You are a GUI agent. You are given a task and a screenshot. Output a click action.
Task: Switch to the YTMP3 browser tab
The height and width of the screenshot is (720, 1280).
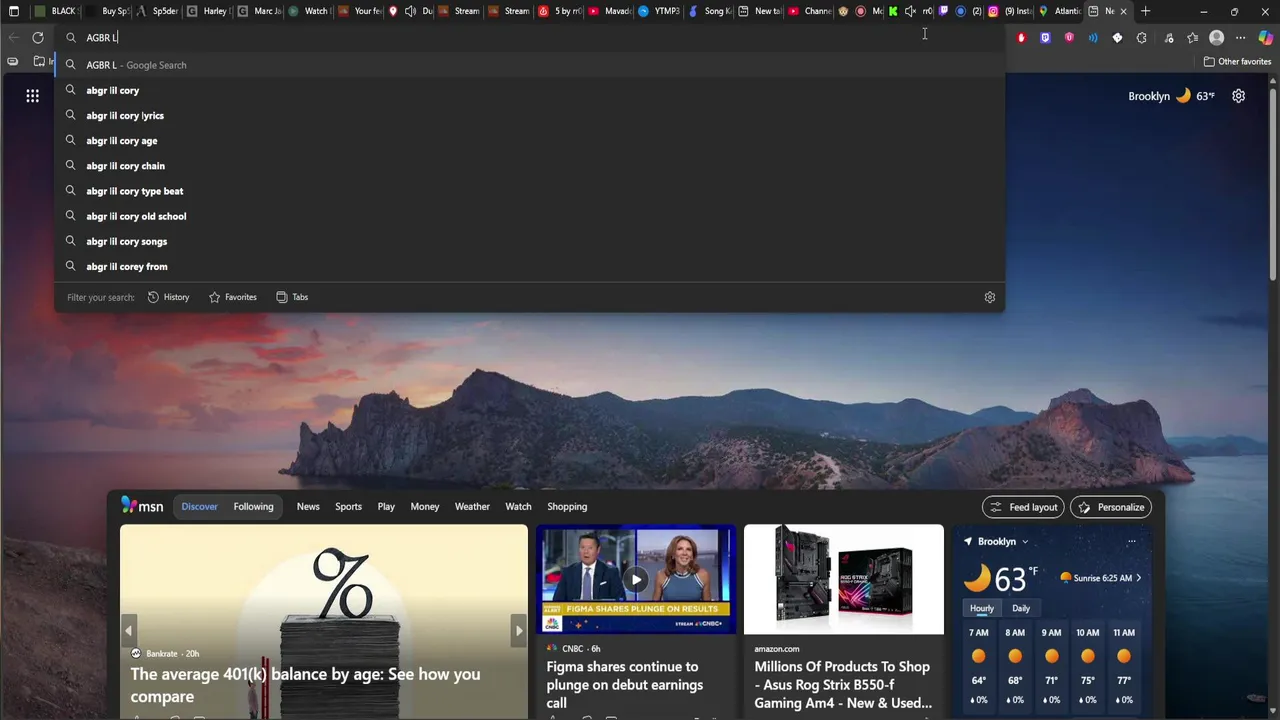[658, 11]
